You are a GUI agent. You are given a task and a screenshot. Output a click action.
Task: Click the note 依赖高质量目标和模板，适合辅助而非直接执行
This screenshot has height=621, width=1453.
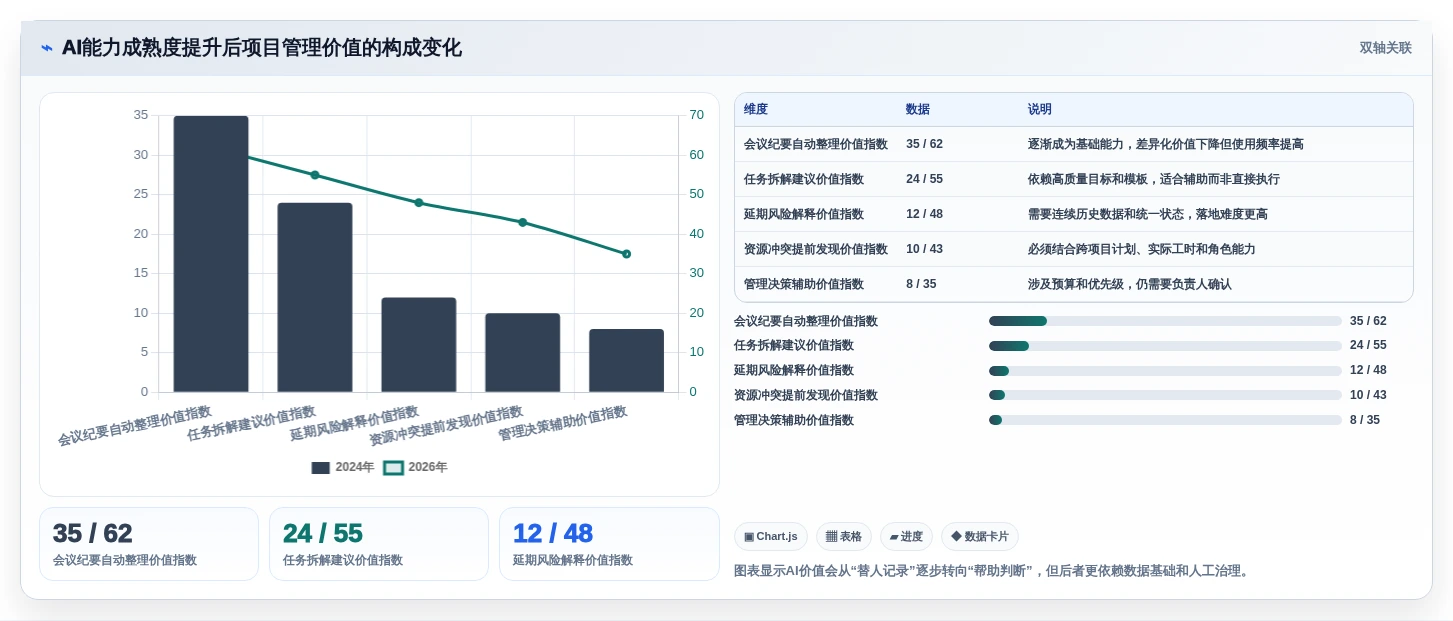click(1154, 179)
